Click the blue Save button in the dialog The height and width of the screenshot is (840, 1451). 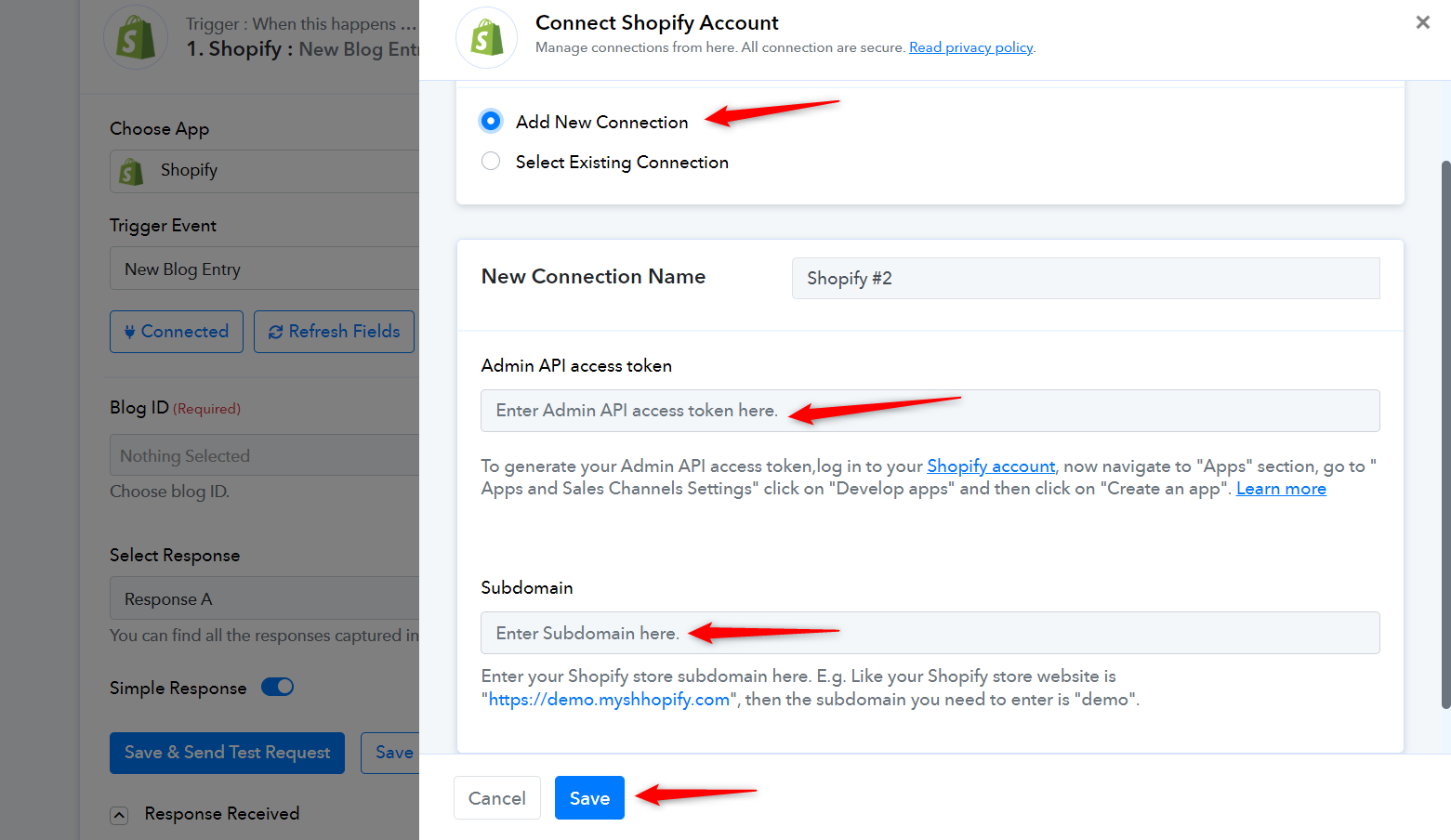[589, 798]
